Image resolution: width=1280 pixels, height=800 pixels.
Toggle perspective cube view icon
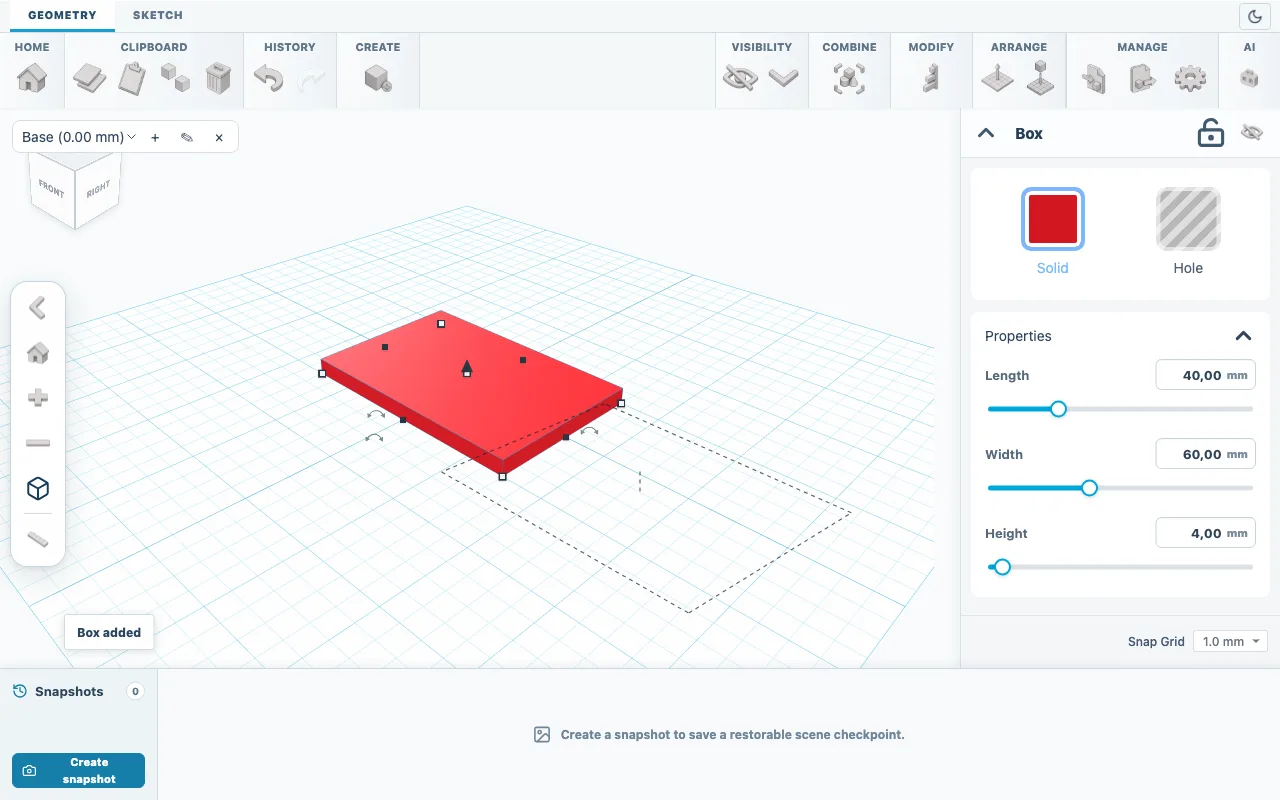click(38, 488)
